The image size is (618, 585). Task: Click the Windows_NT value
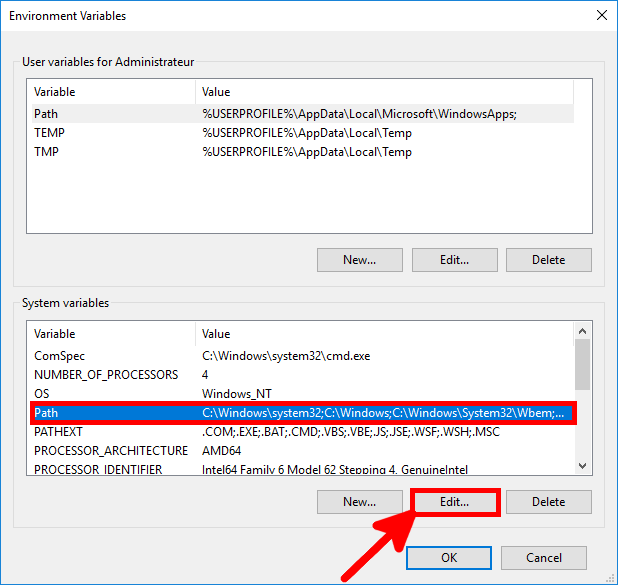click(237, 394)
